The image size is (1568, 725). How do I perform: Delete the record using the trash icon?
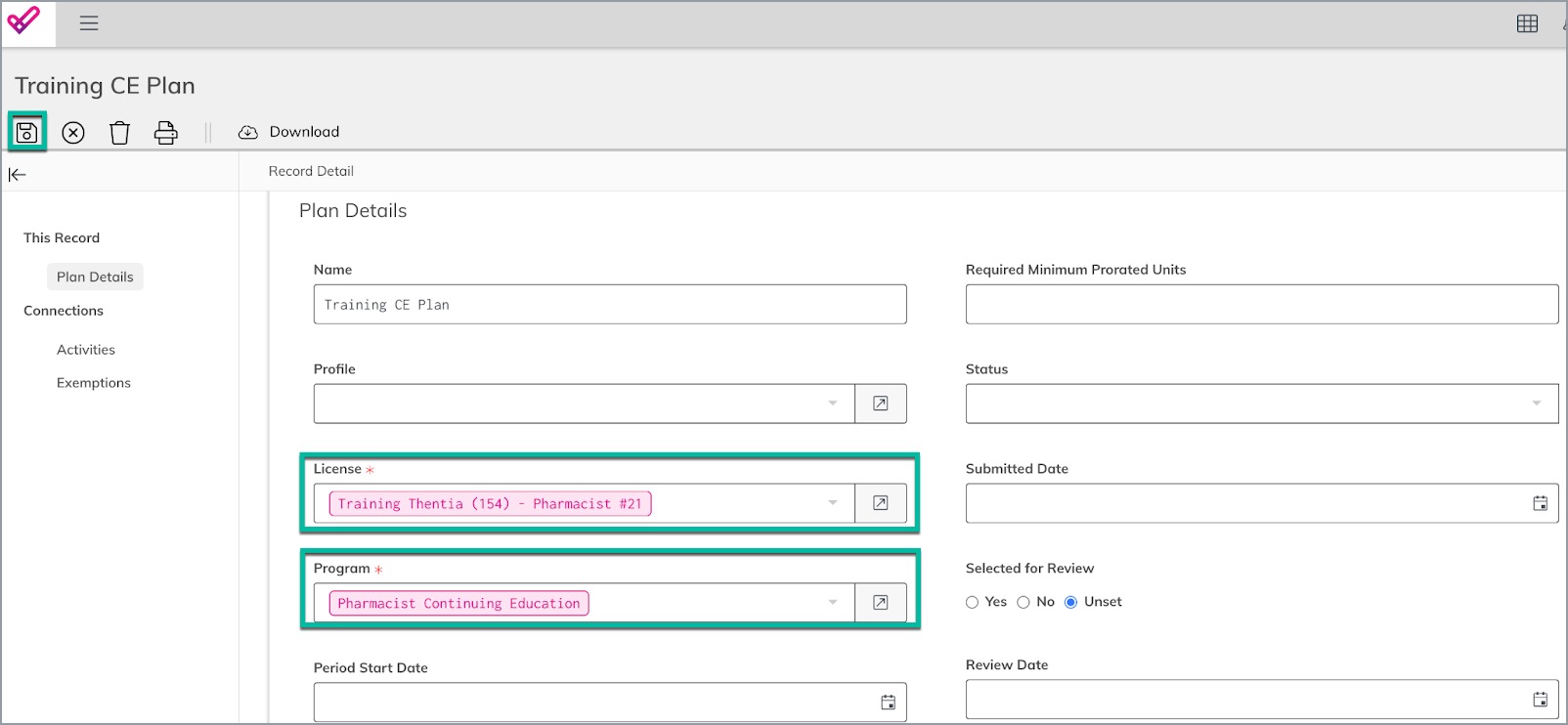119,133
